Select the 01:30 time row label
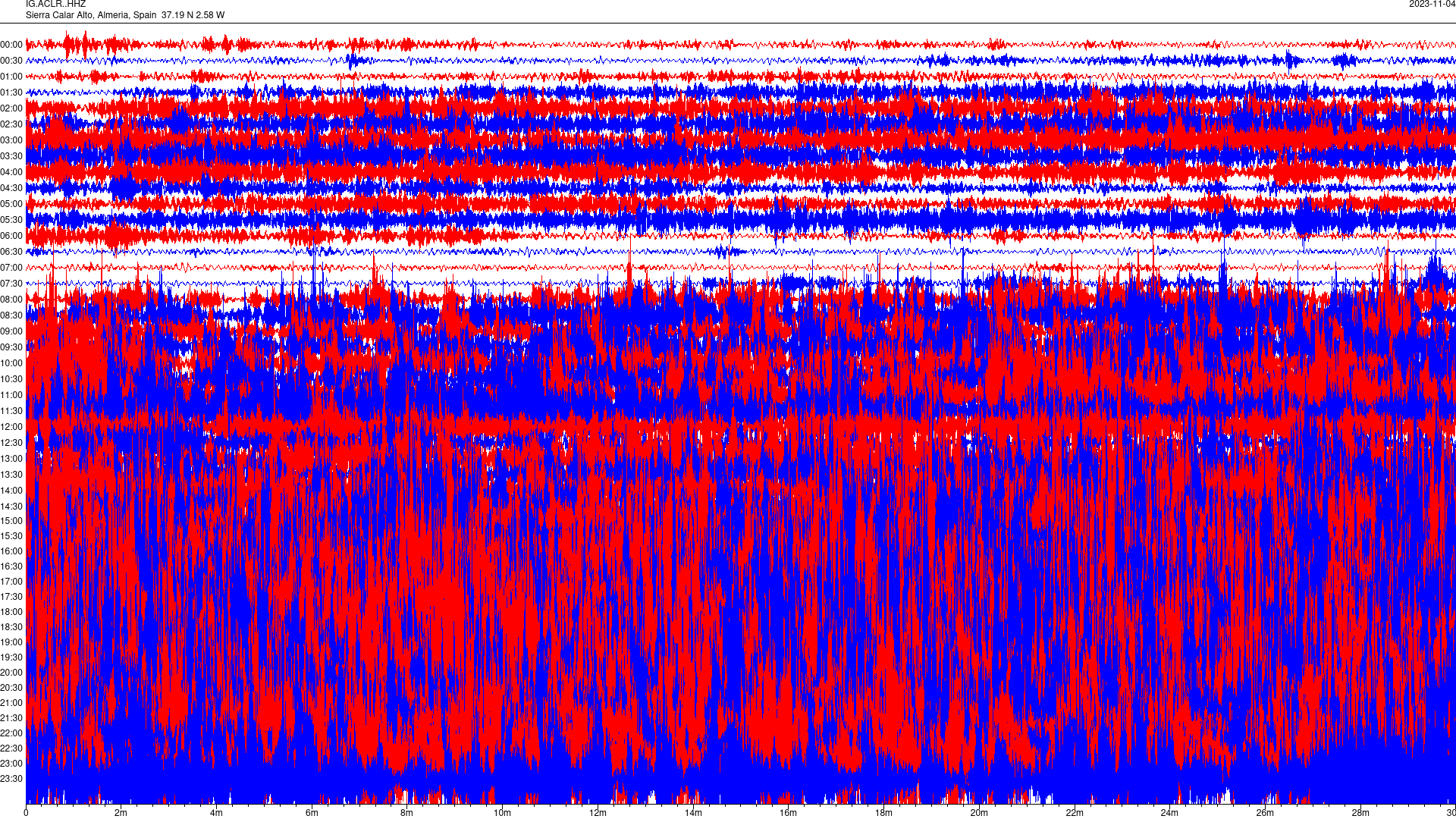This screenshot has height=819, width=1456. point(11,93)
